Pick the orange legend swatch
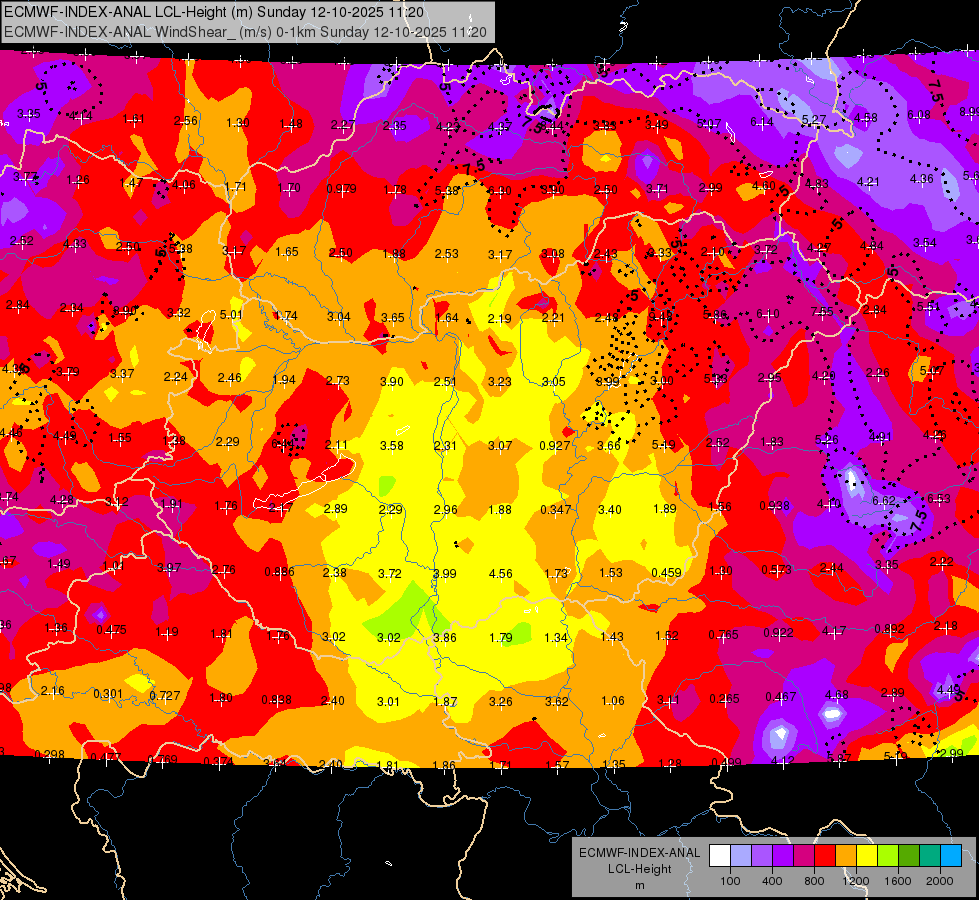979x900 pixels. tap(846, 856)
